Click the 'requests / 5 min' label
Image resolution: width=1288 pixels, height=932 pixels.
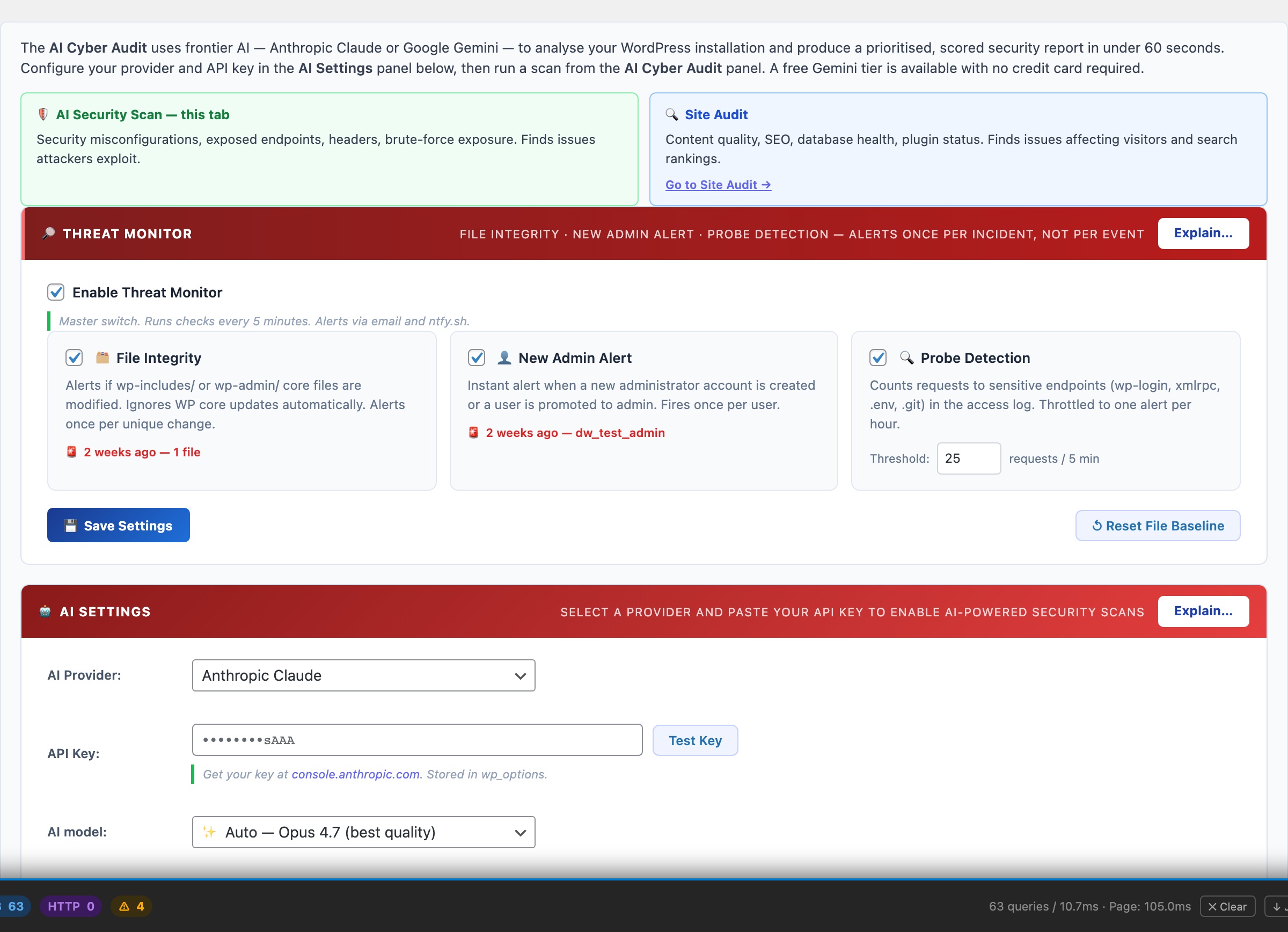(x=1054, y=458)
